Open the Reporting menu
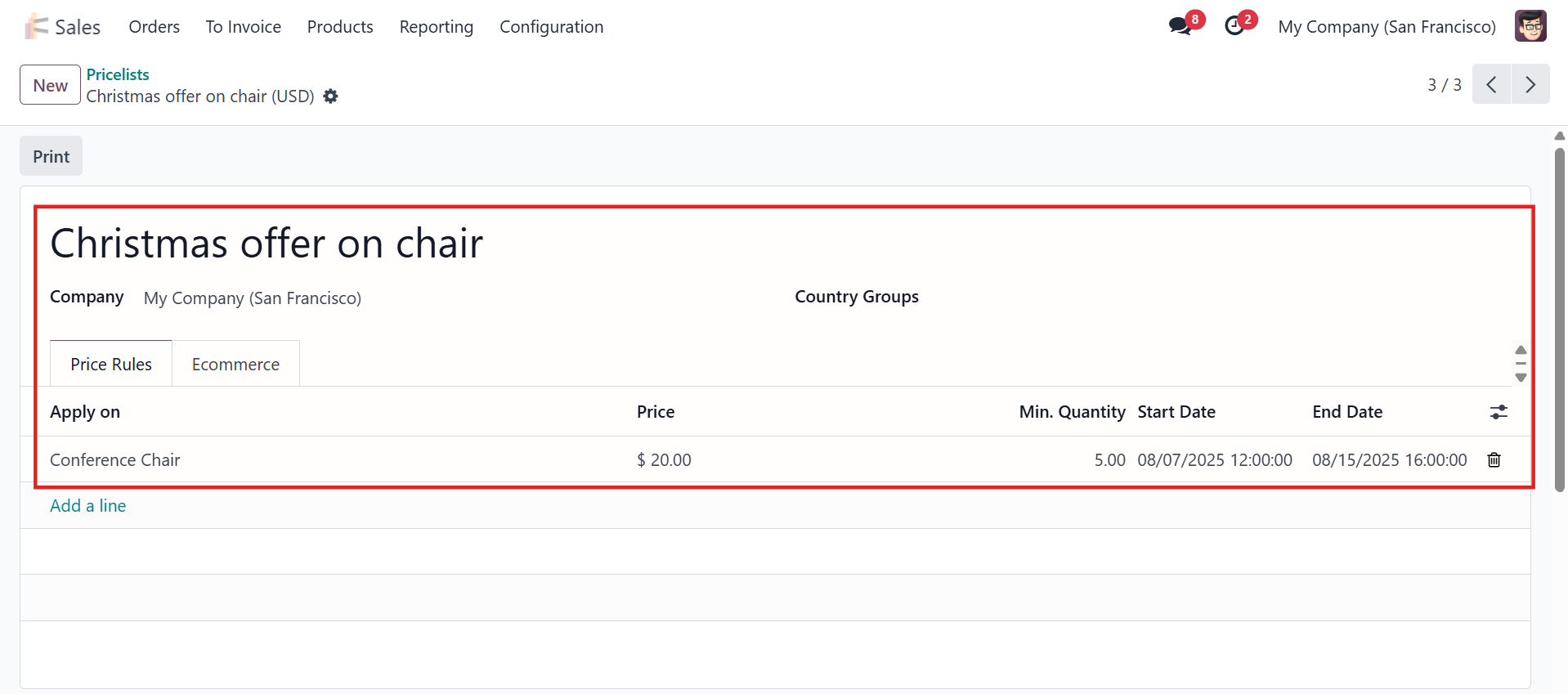The image size is (1568, 694). click(x=437, y=27)
